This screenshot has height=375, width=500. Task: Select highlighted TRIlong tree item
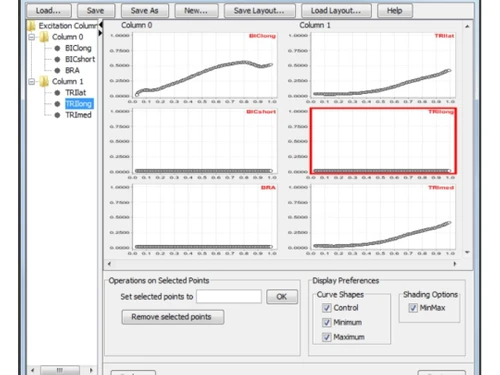[79, 104]
